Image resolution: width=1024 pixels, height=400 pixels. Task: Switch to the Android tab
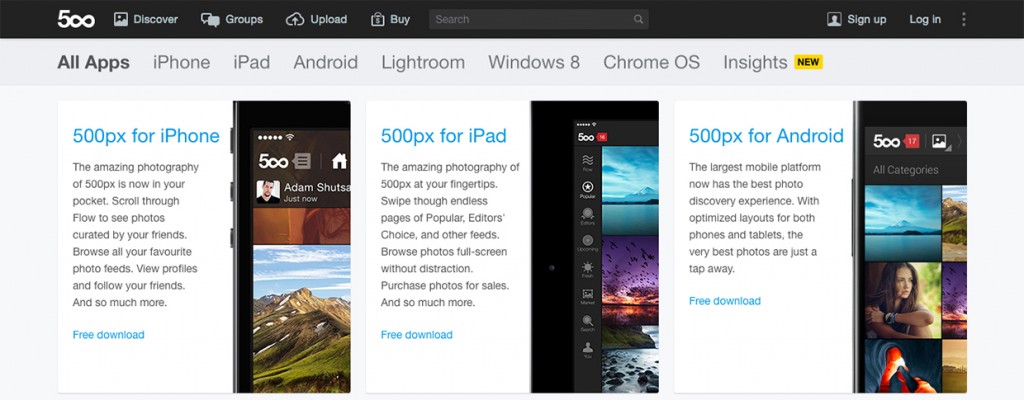(x=325, y=62)
